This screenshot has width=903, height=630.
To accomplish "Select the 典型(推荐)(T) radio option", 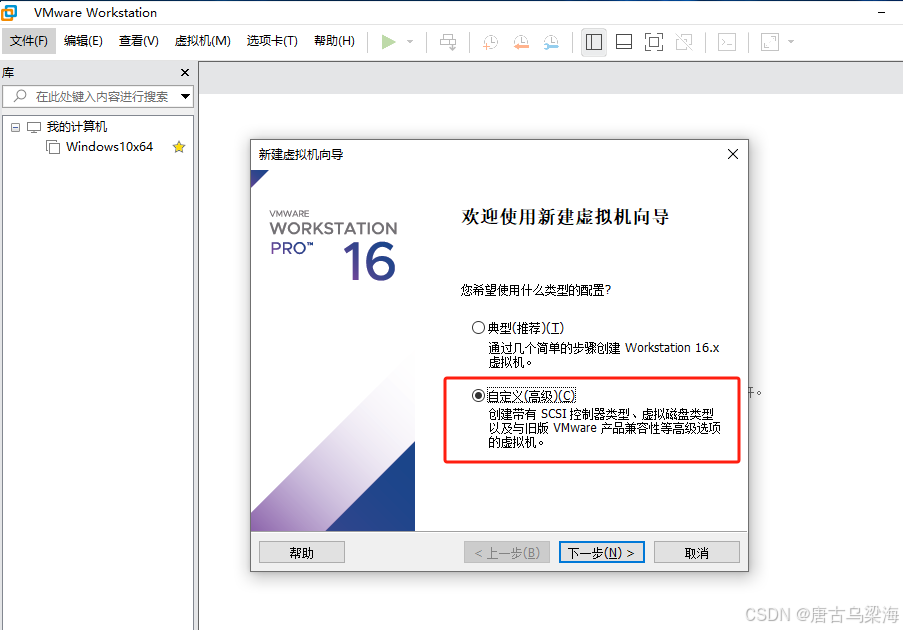I will coord(478,328).
